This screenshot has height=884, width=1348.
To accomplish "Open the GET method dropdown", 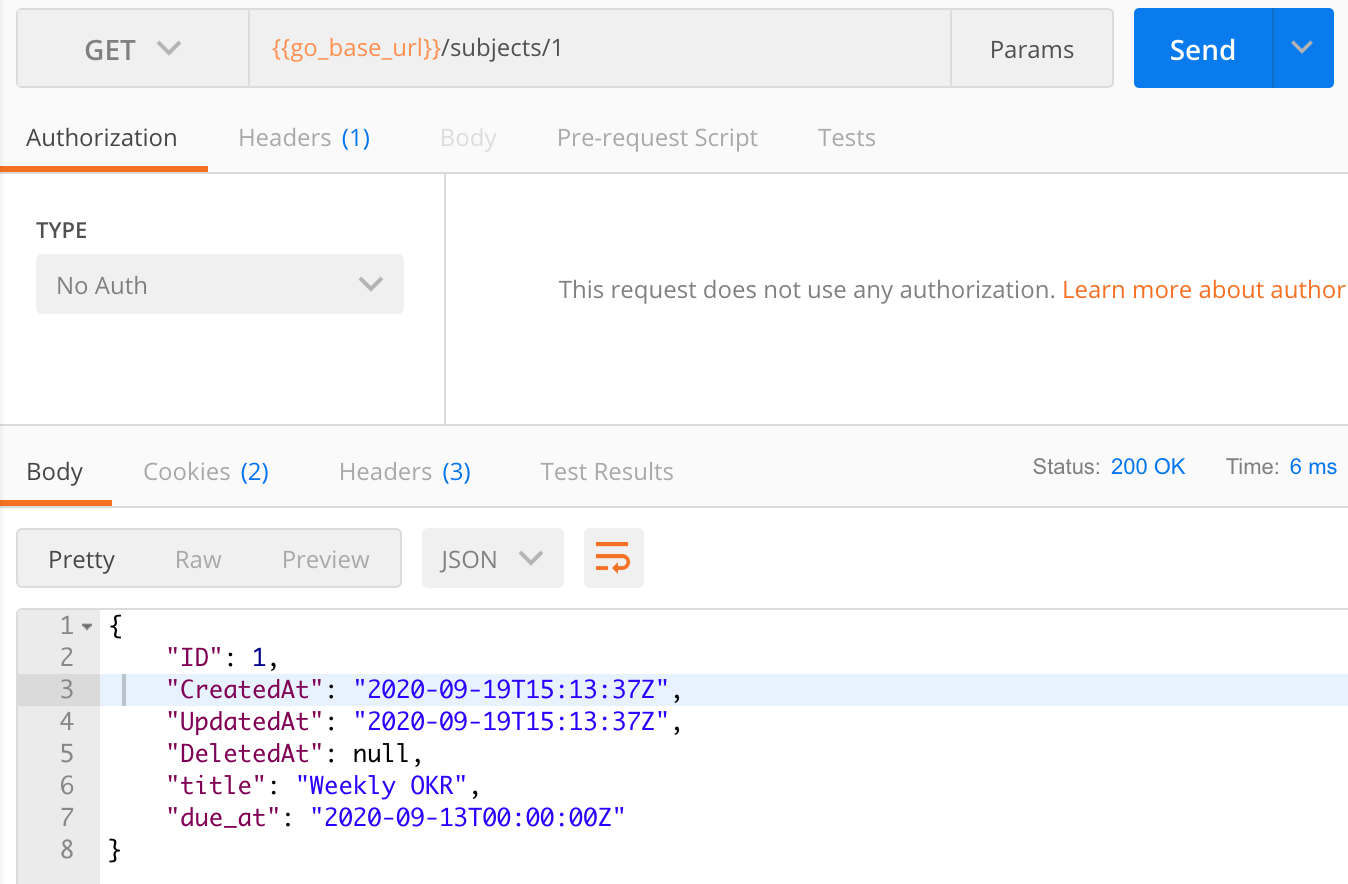I will point(133,49).
